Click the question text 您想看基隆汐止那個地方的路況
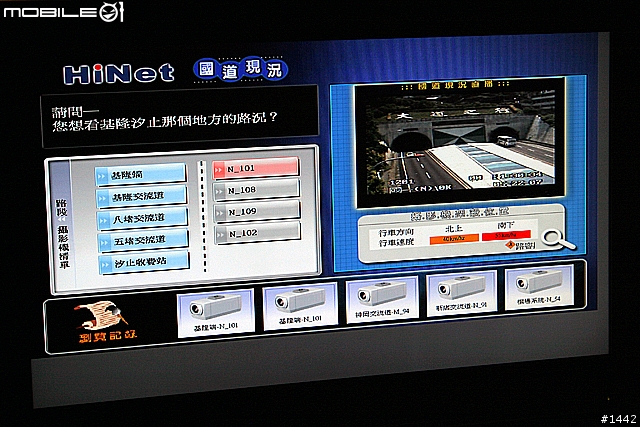Screen dimensions: 640x427 165,122
